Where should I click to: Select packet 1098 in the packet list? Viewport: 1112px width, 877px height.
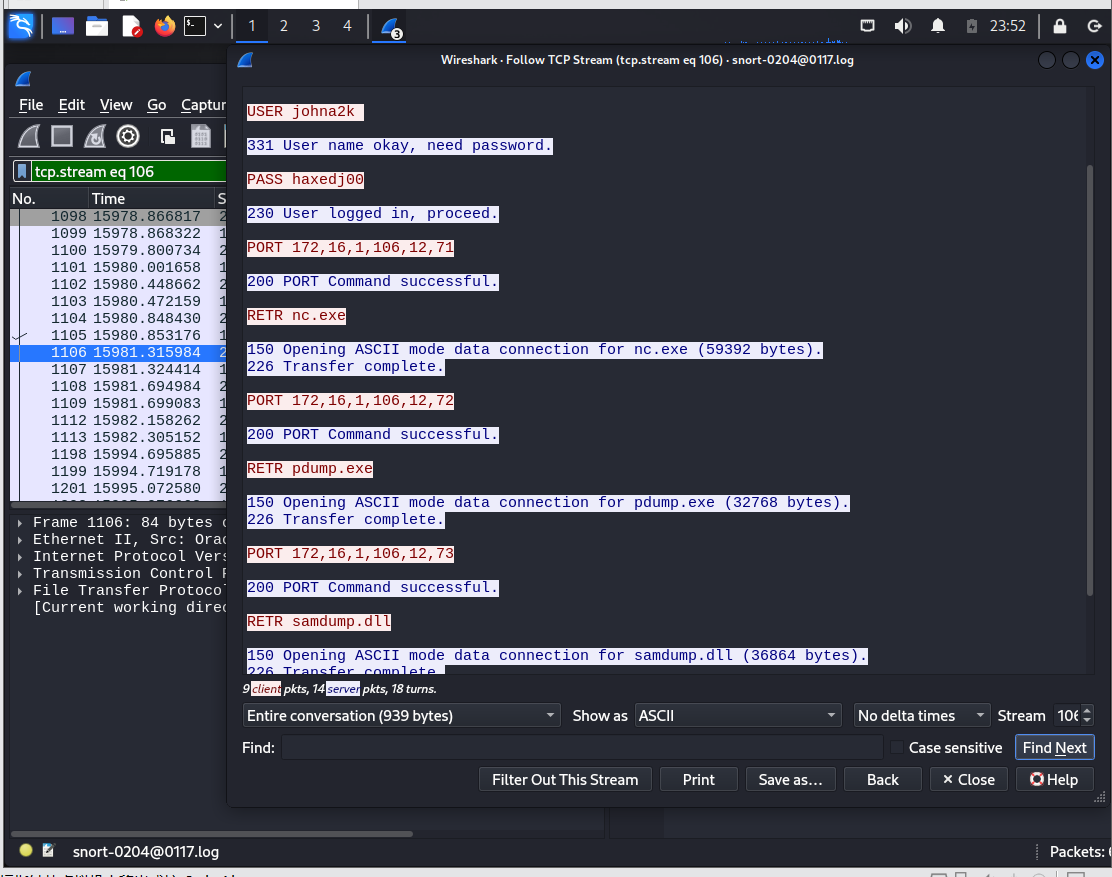pyautogui.click(x=118, y=216)
